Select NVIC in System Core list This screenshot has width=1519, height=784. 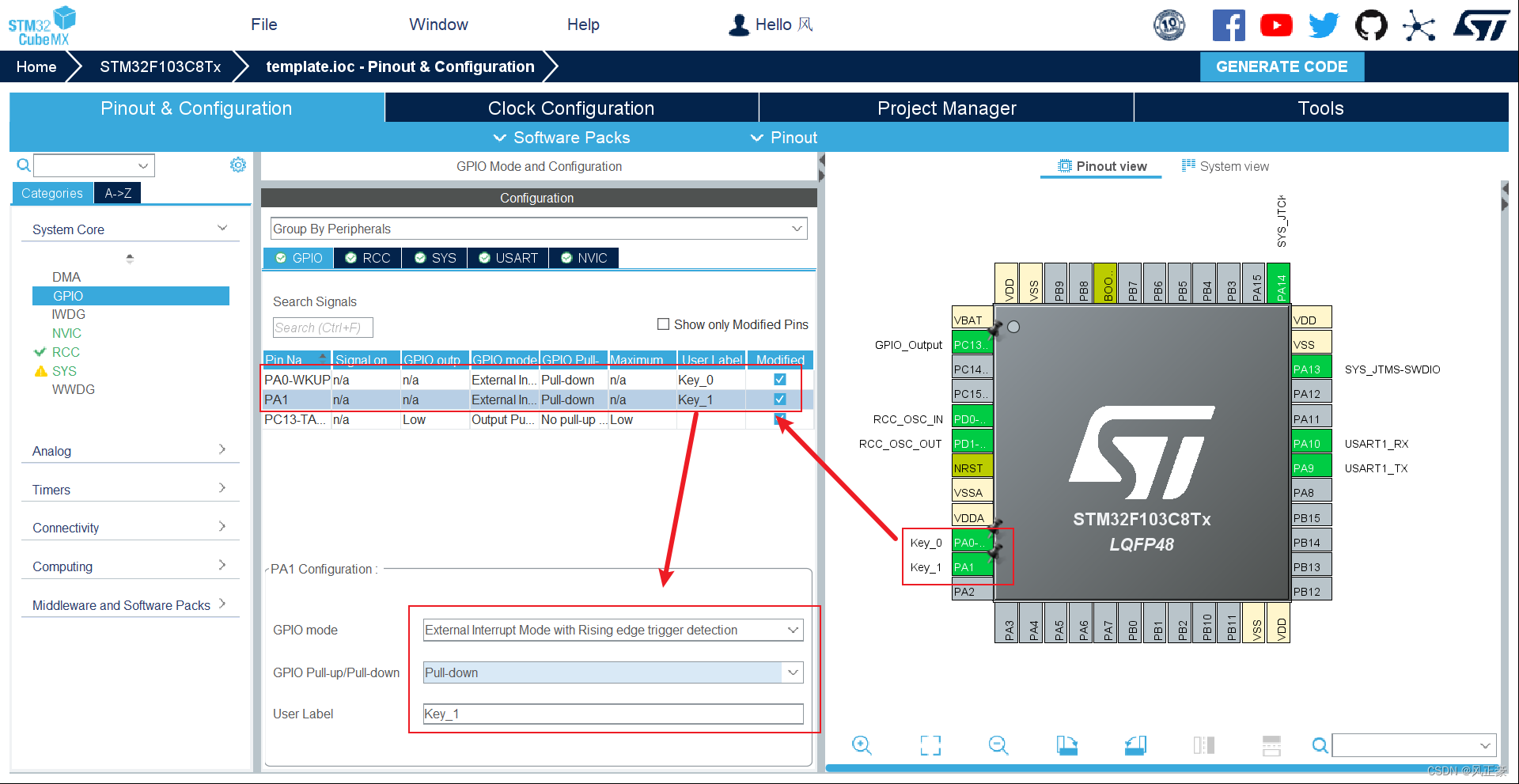pos(66,333)
